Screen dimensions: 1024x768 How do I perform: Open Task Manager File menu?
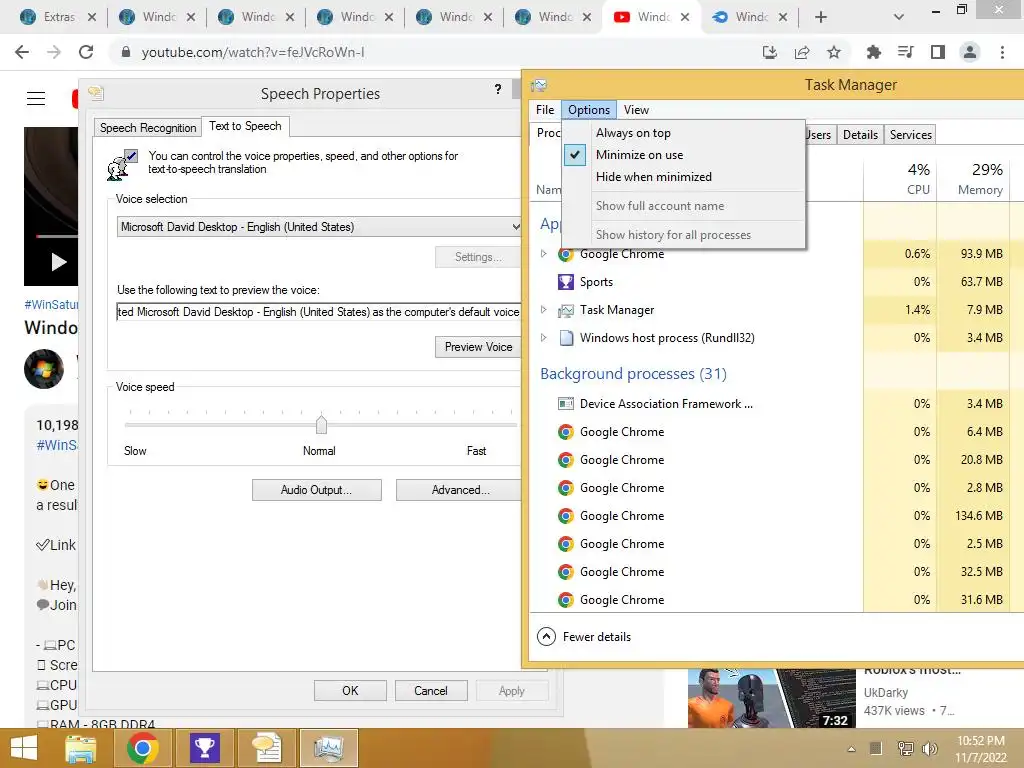tap(545, 110)
